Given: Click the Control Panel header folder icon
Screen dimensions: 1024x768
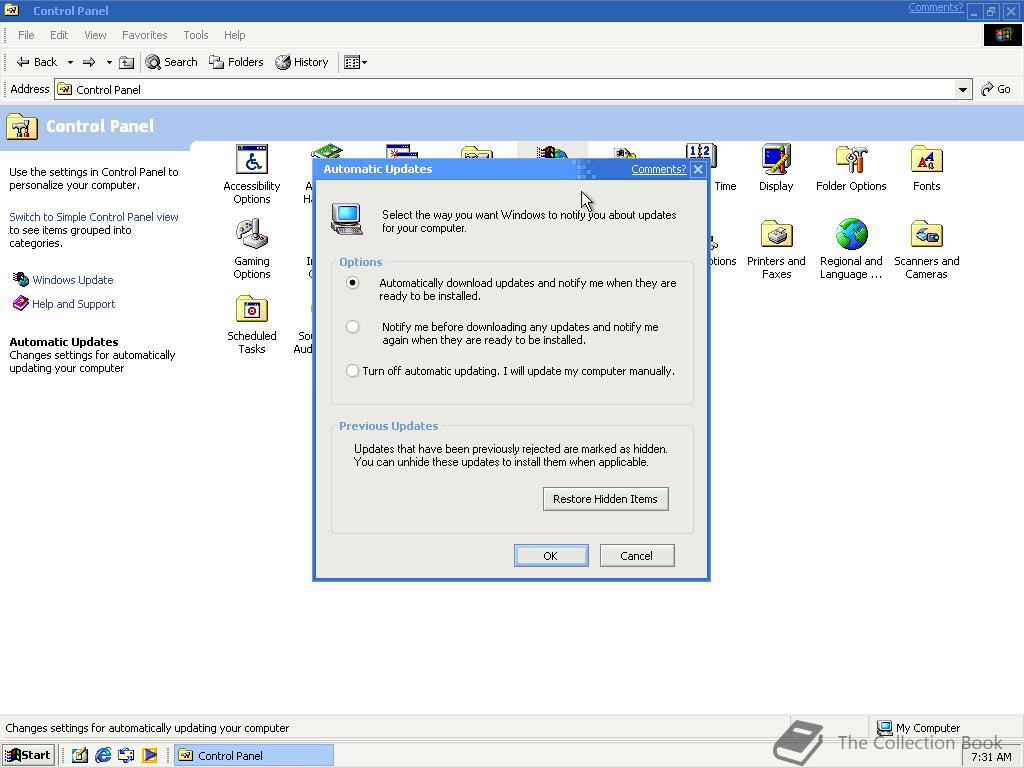Looking at the screenshot, I should click(22, 126).
